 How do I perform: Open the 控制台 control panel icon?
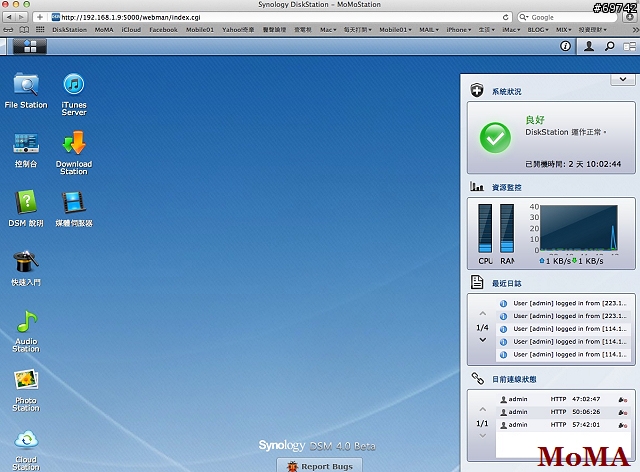(x=26, y=150)
